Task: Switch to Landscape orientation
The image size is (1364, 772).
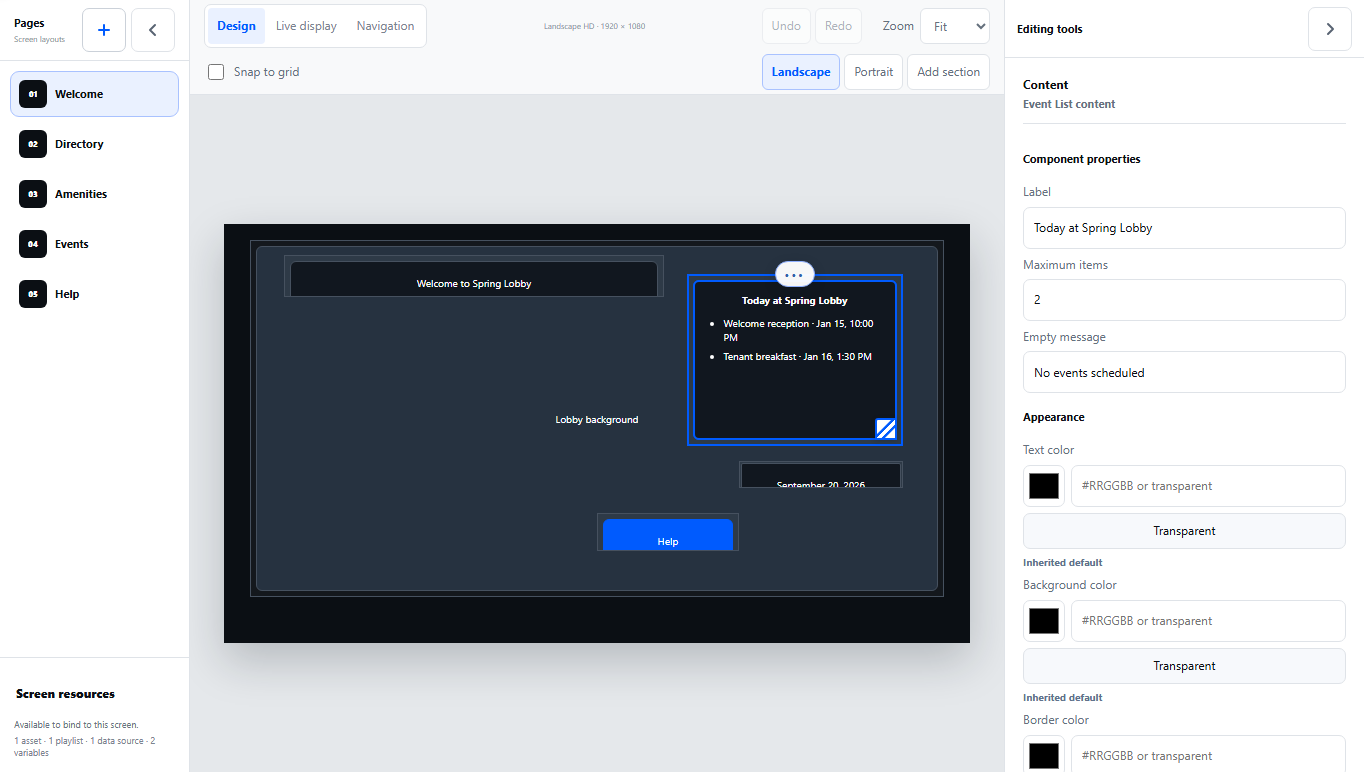Action: (801, 72)
